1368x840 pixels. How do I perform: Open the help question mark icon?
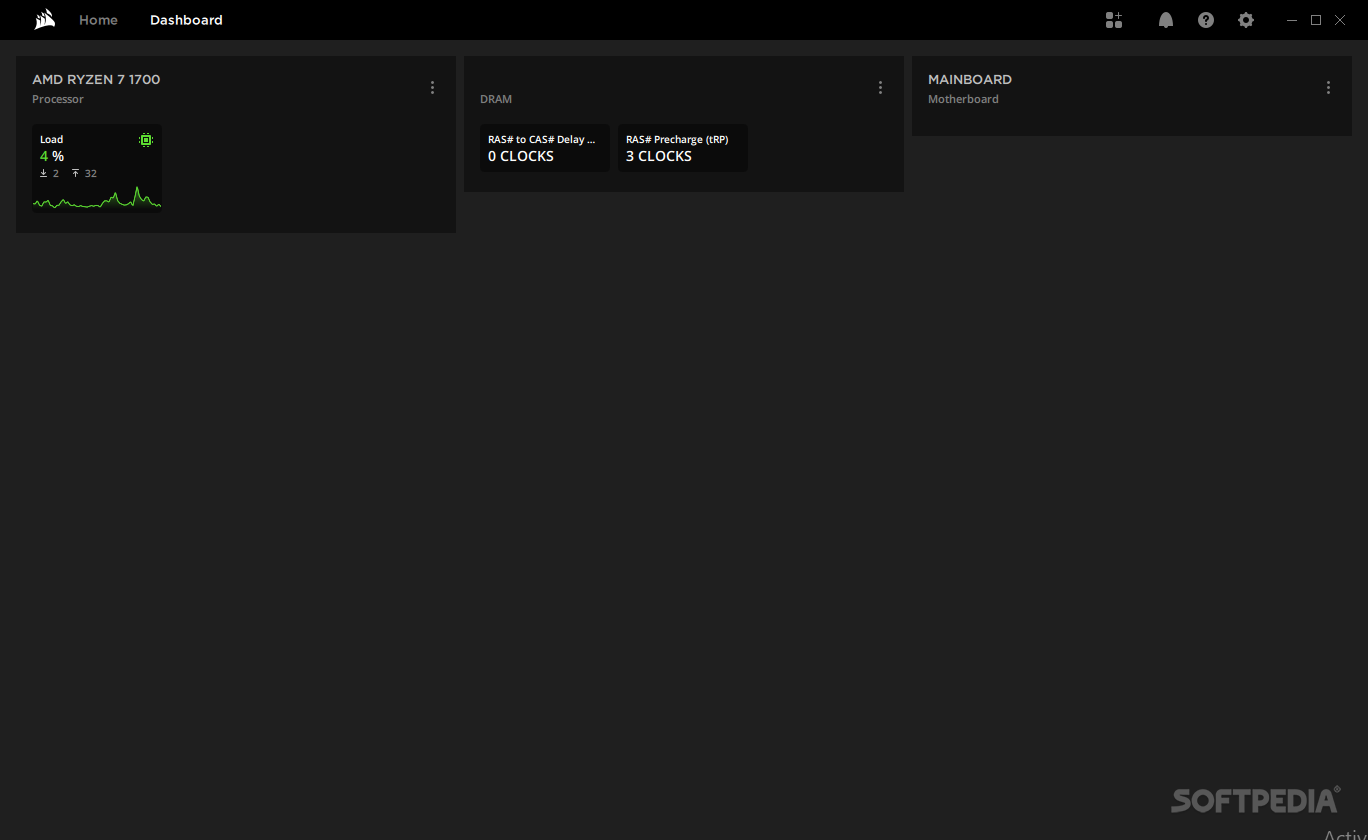(1206, 20)
